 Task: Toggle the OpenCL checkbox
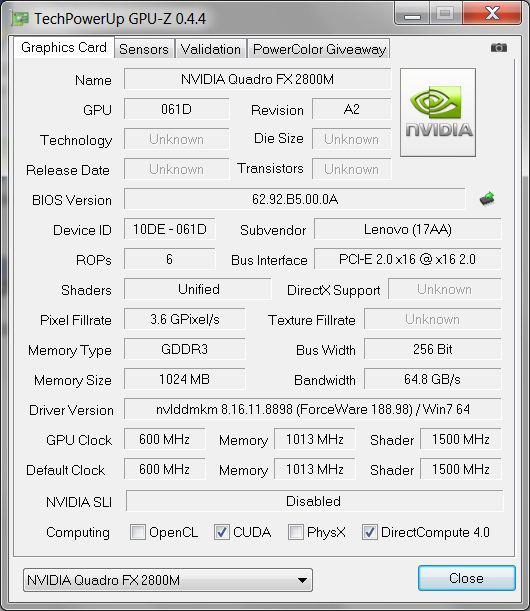pyautogui.click(x=138, y=532)
